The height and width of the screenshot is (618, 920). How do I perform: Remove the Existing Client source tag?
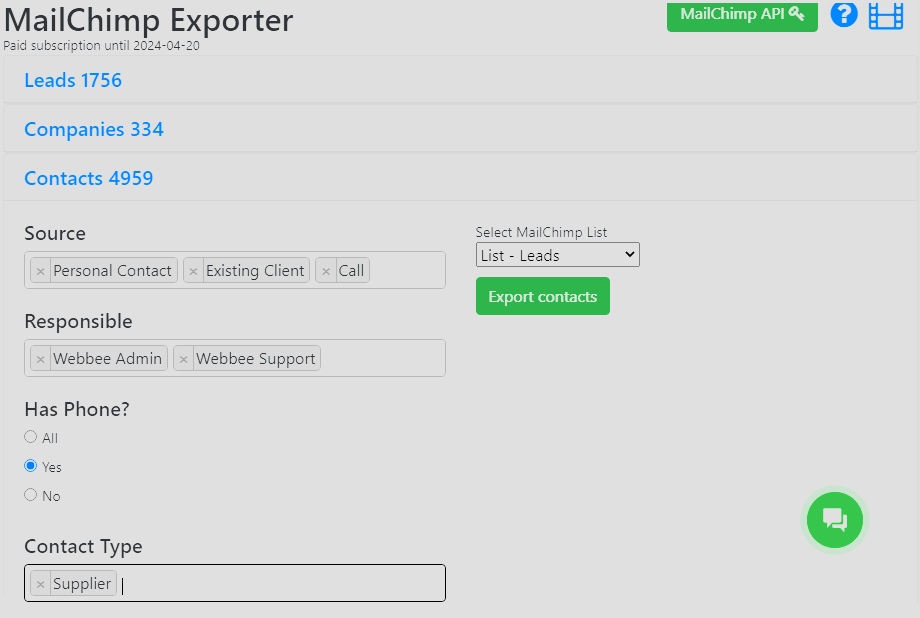pyautogui.click(x=193, y=271)
